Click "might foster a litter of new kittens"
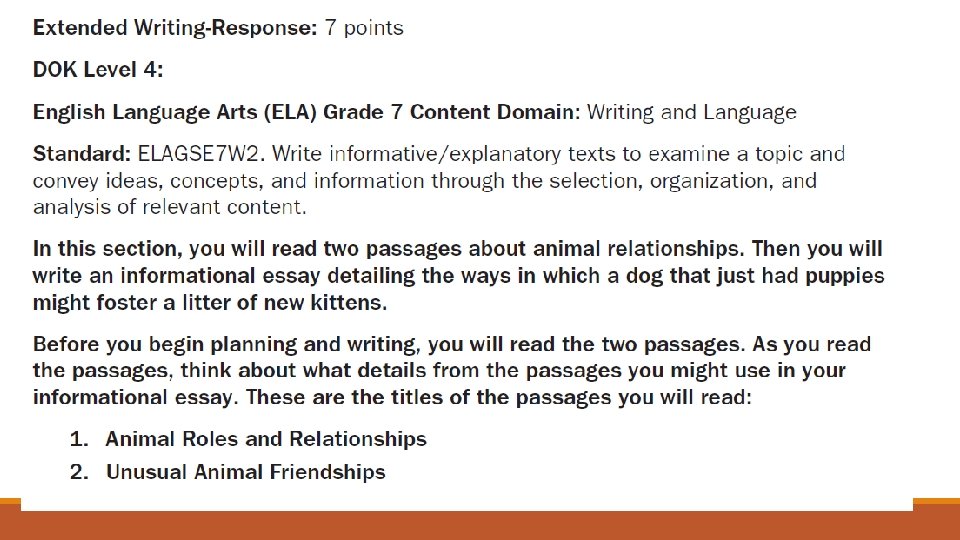Viewport: 960px width, 540px height. click(209, 301)
